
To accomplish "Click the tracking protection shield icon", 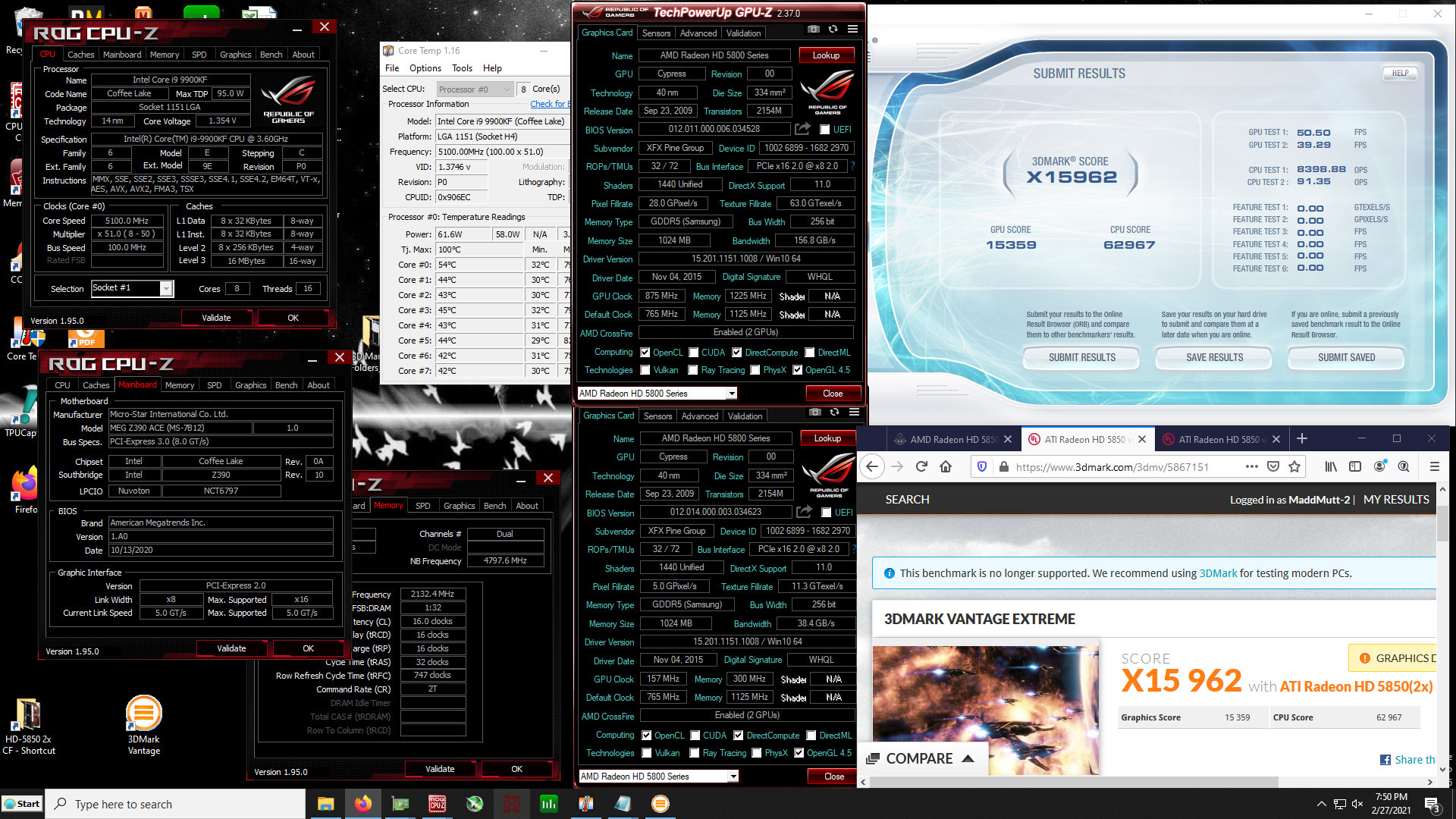I will point(982,467).
